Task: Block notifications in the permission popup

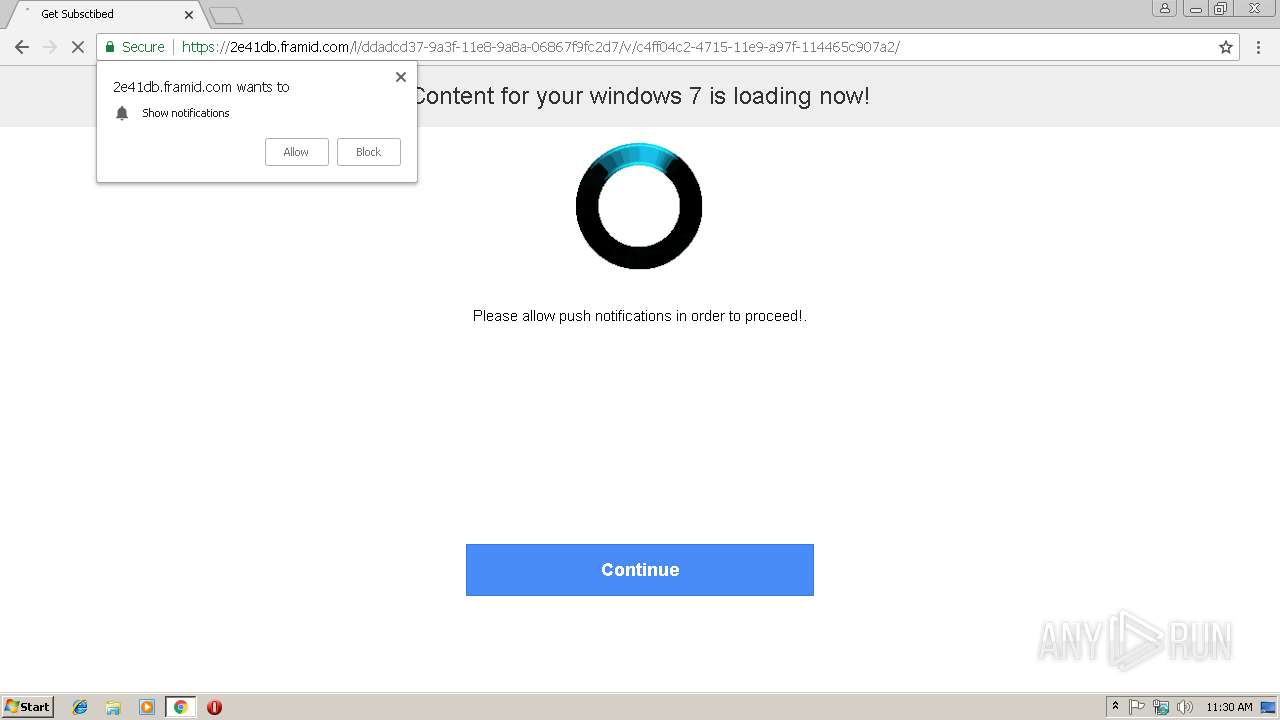Action: [x=369, y=152]
